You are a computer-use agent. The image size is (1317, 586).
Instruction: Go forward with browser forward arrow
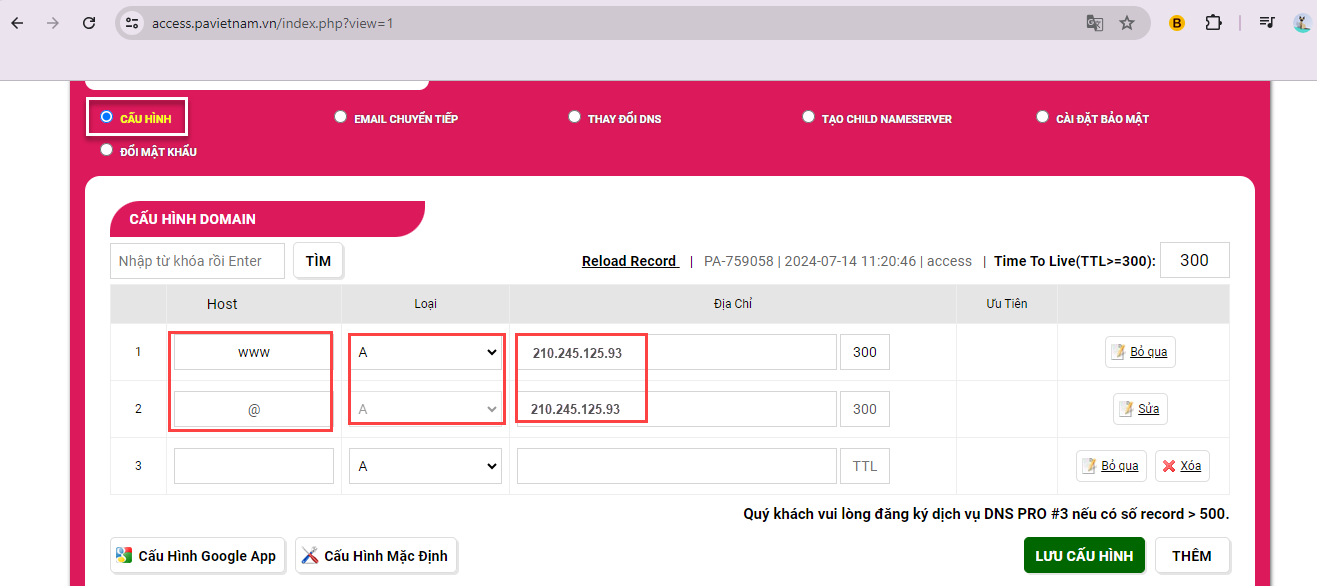pyautogui.click(x=53, y=23)
